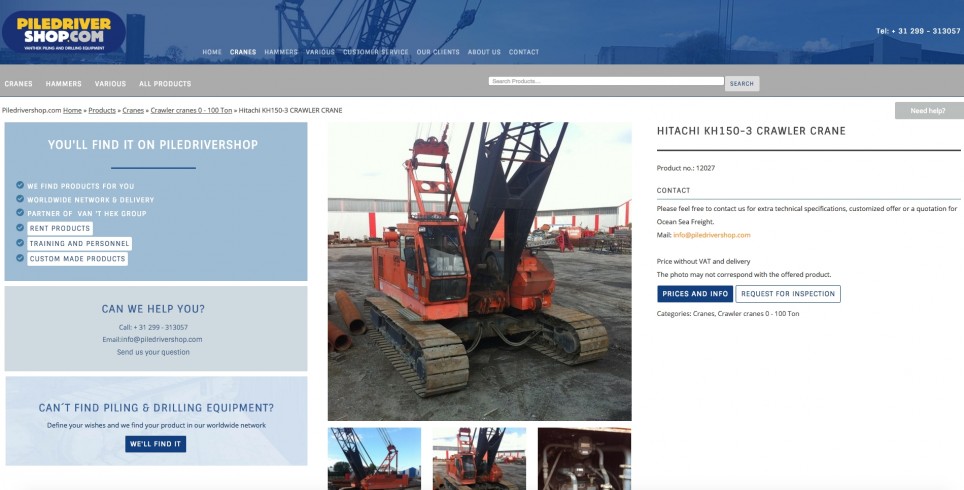The image size is (964, 490).
Task: Click the CAN WE HELP YOU? heading
Action: point(153,309)
